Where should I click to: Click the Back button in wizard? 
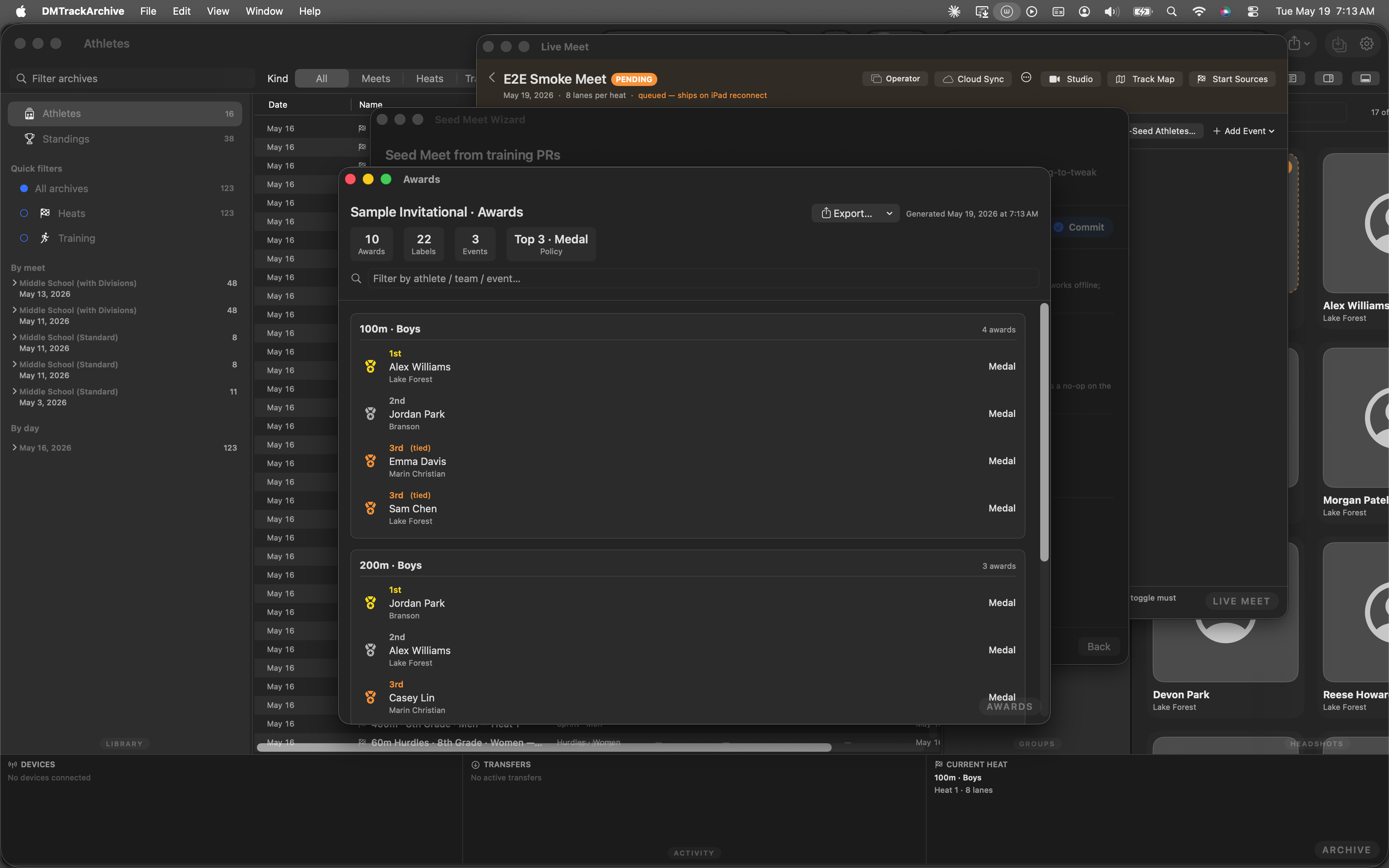coord(1099,646)
